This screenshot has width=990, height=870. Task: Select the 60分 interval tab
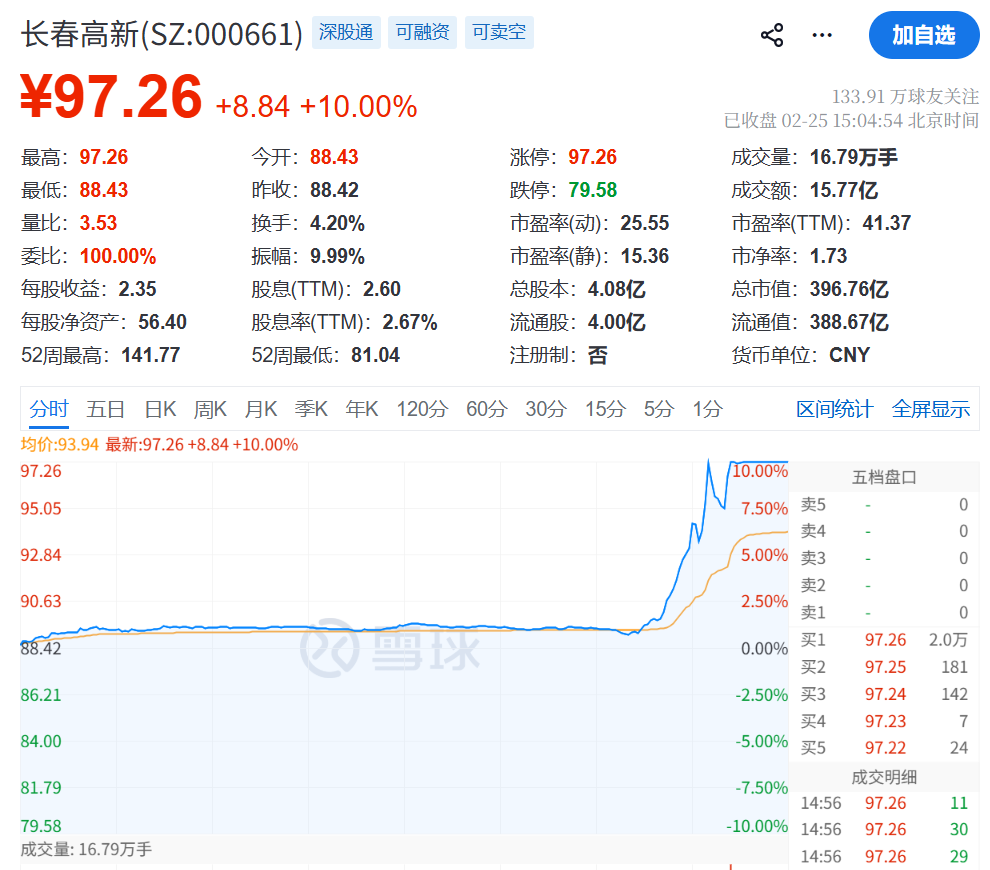(487, 409)
